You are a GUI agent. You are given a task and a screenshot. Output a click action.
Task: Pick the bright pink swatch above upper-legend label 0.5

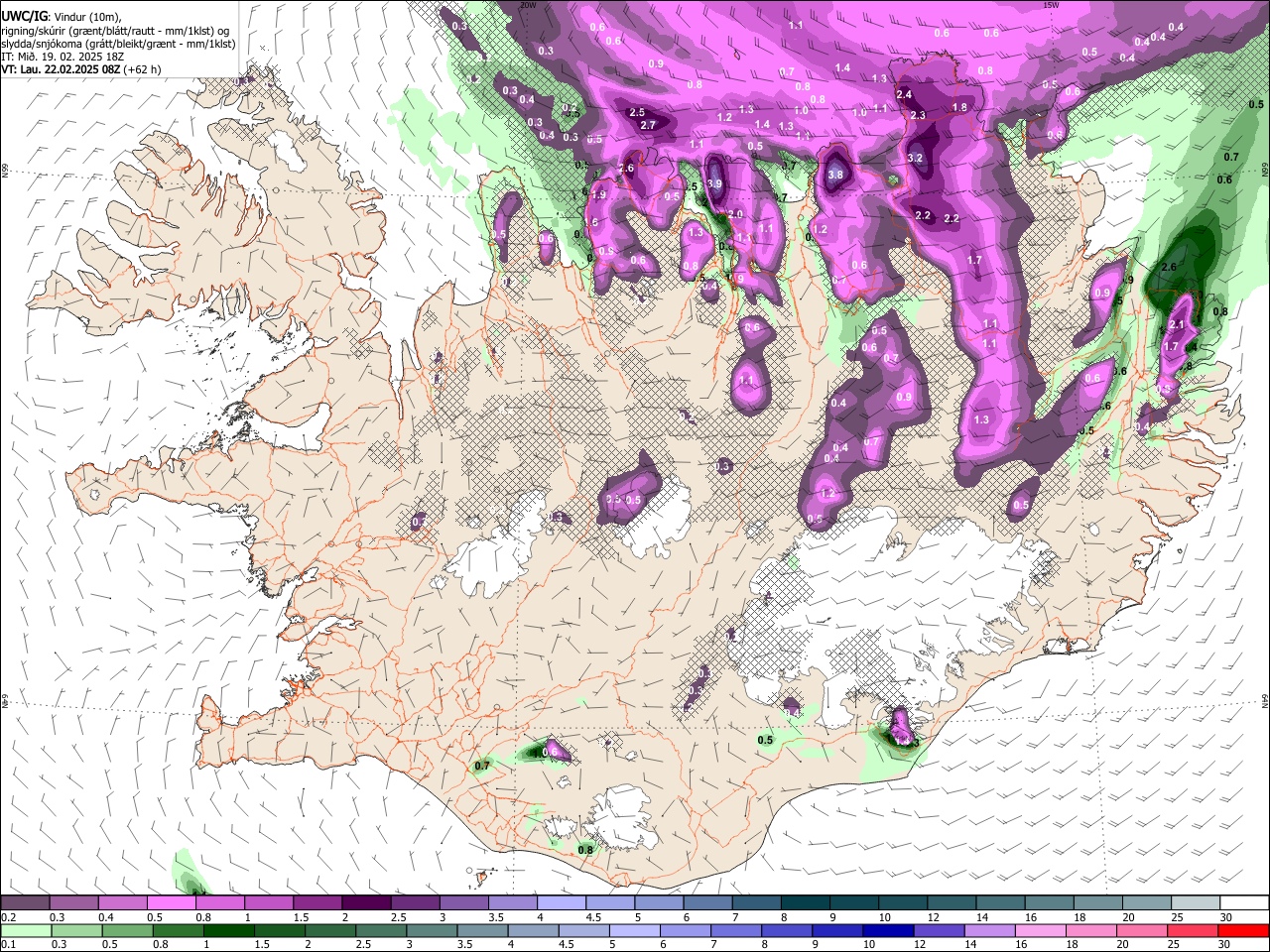[171, 902]
